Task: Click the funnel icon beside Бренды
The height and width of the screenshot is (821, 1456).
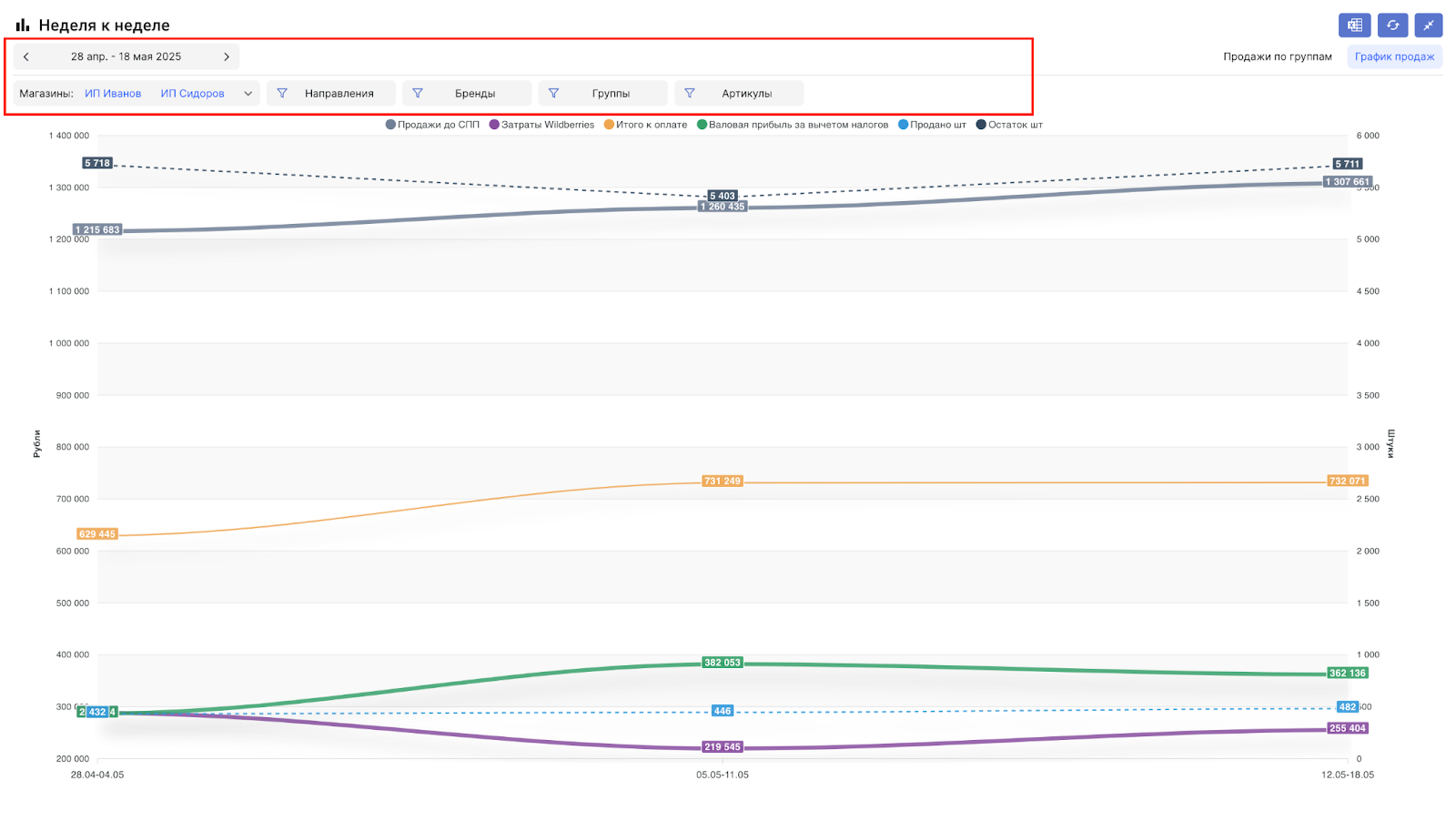Action: [418, 93]
